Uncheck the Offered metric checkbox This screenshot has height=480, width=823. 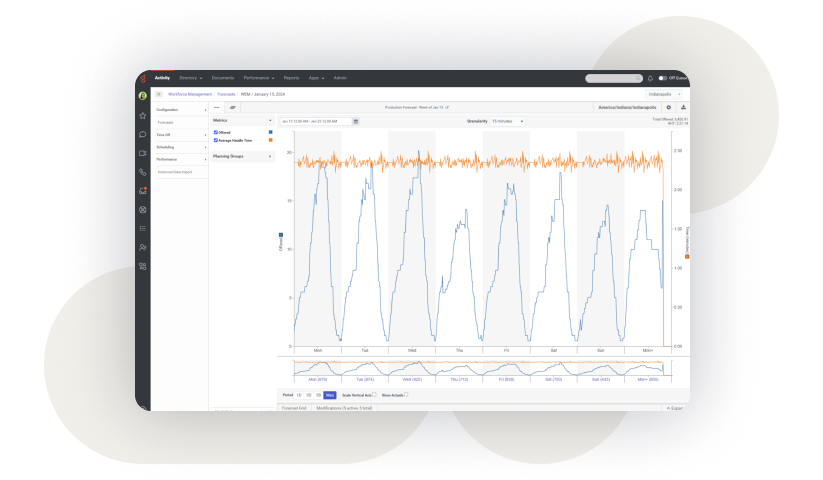click(x=216, y=132)
